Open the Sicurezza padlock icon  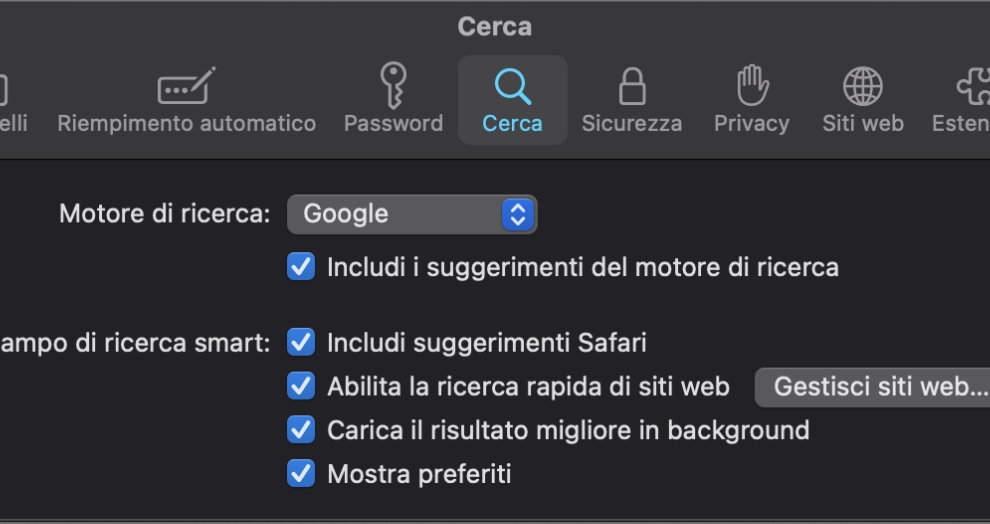[x=631, y=87]
